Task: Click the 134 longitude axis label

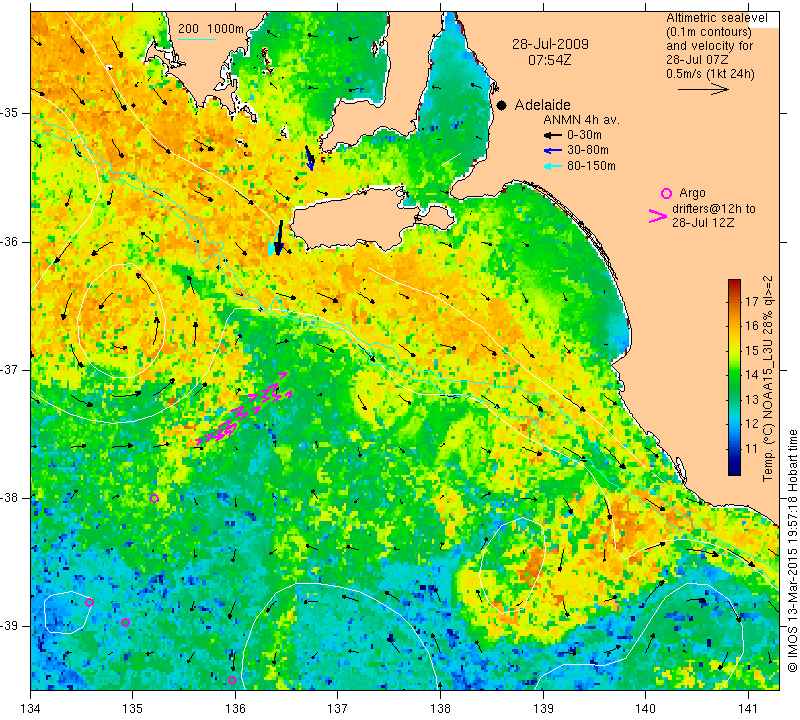Action: coord(31,708)
